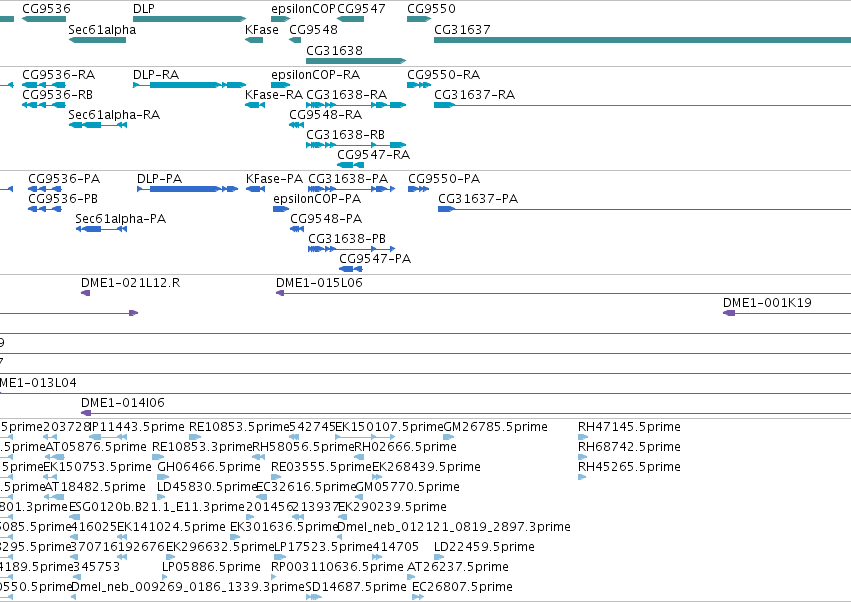The height and width of the screenshot is (602, 851).
Task: Click the CG9536 gene label
Action: tap(46, 9)
